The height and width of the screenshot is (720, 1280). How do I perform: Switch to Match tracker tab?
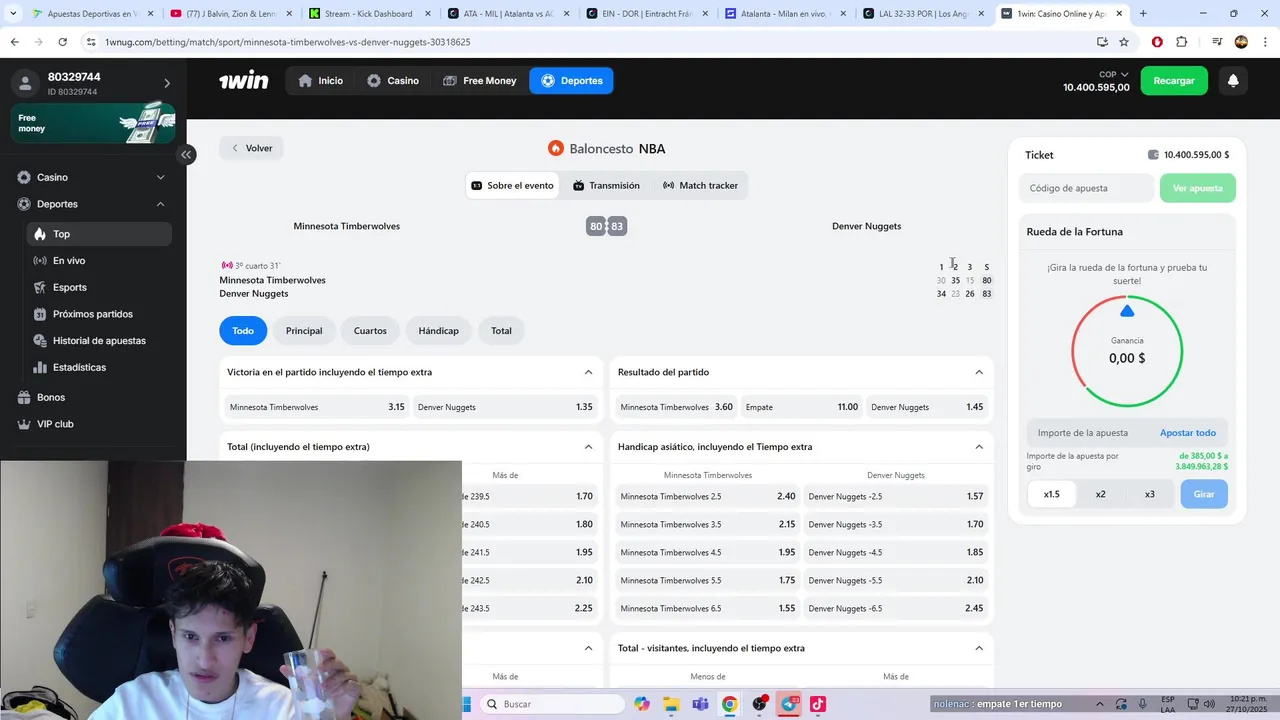700,186
